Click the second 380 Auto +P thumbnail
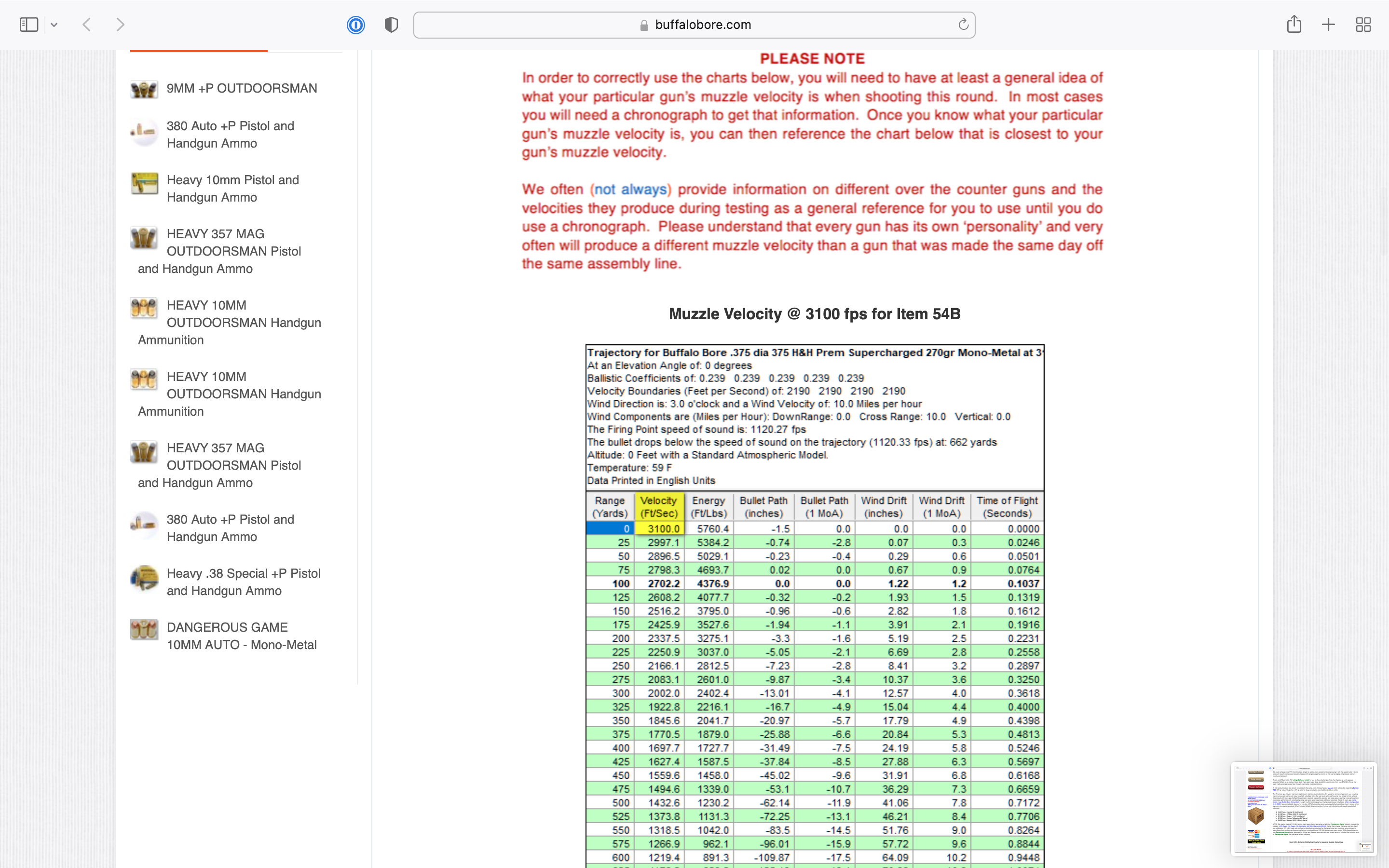Screen dimensions: 1389x868 [144, 524]
